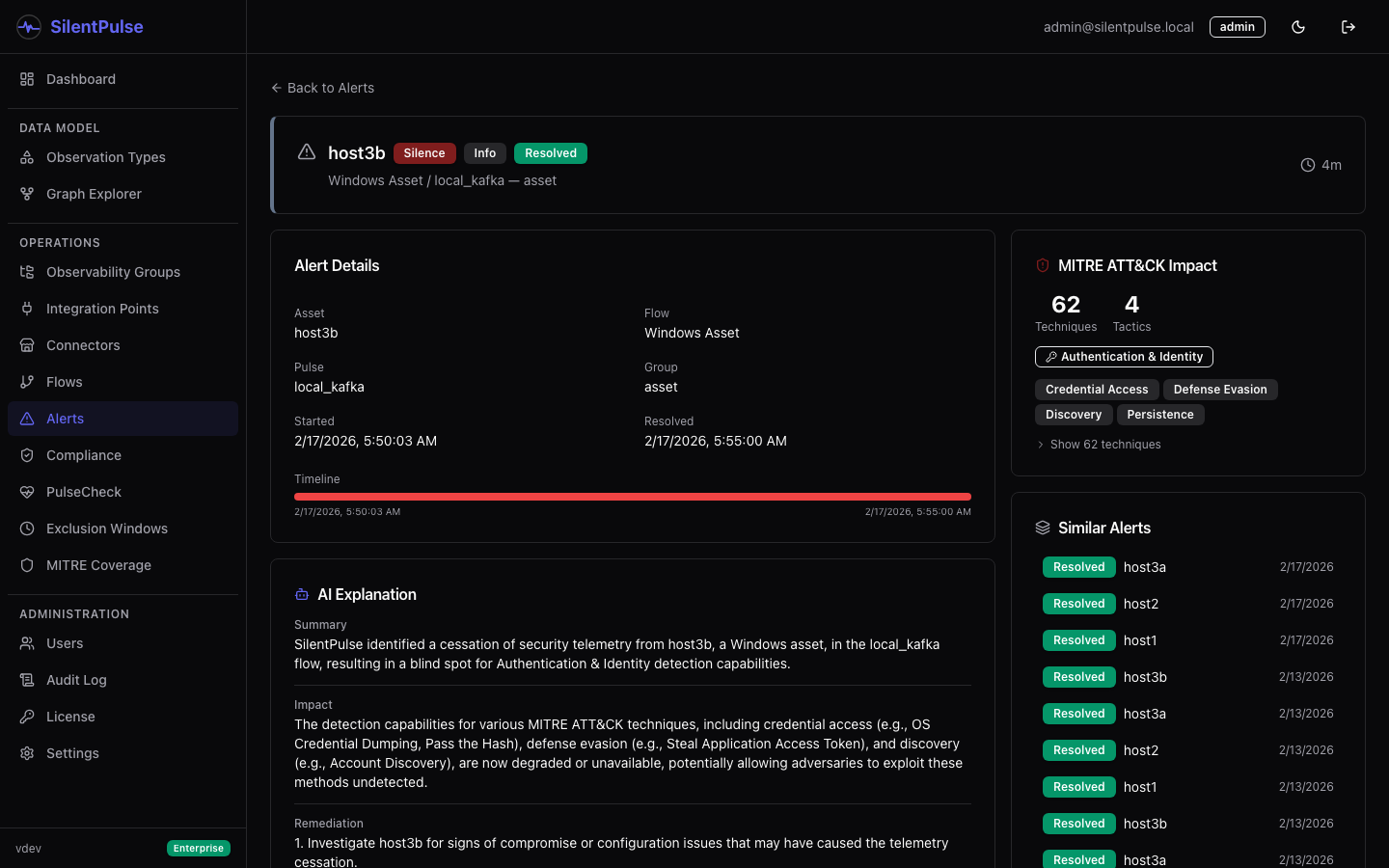Viewport: 1389px width, 868px height.
Task: Click the Defense Evasion tactic tag
Action: coord(1220,390)
